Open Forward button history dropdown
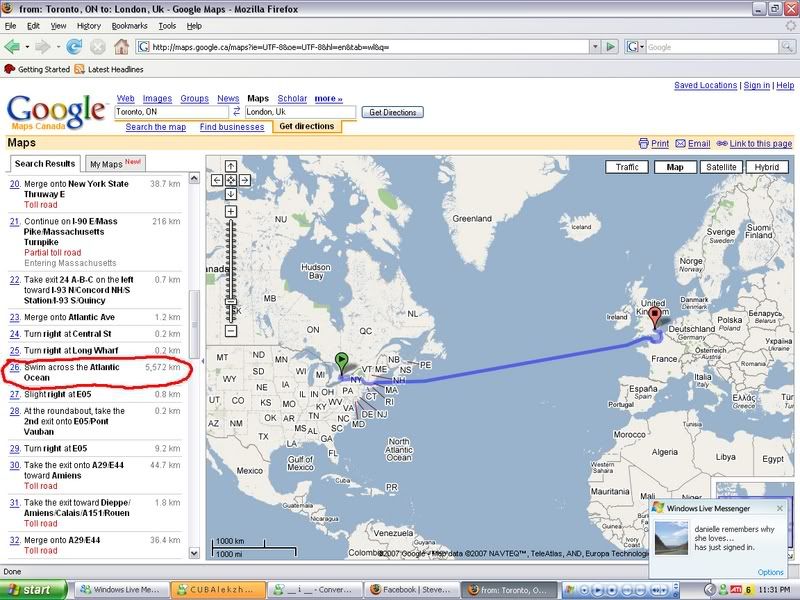Image resolution: width=800 pixels, height=600 pixels. point(58,47)
